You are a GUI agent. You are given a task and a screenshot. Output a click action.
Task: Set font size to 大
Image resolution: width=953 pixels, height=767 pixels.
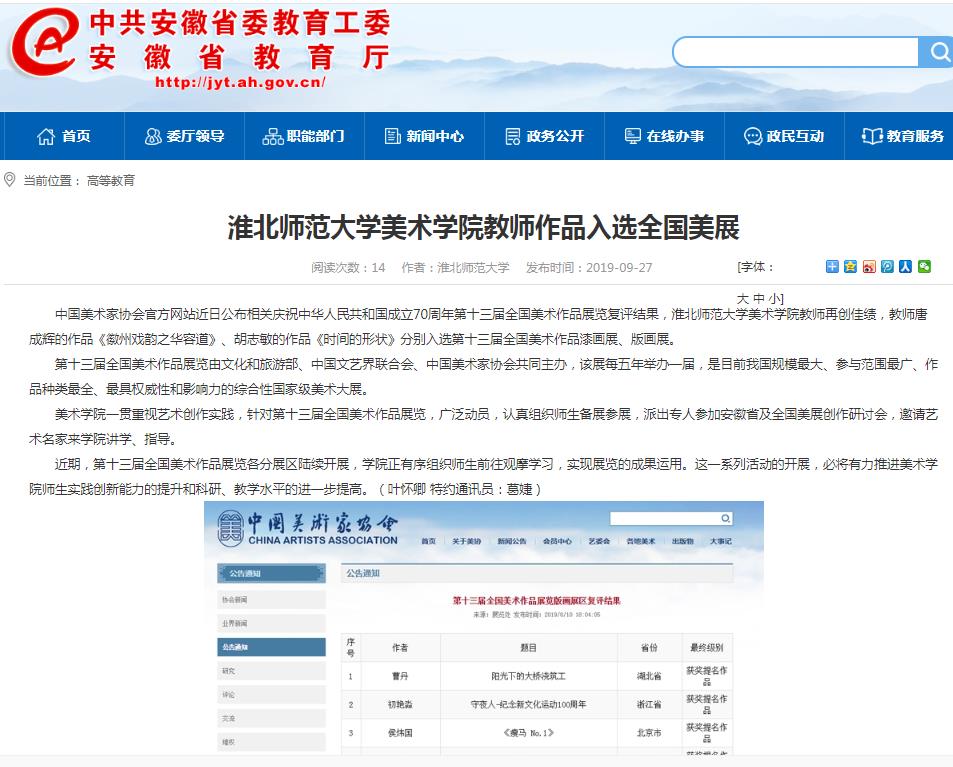743,299
